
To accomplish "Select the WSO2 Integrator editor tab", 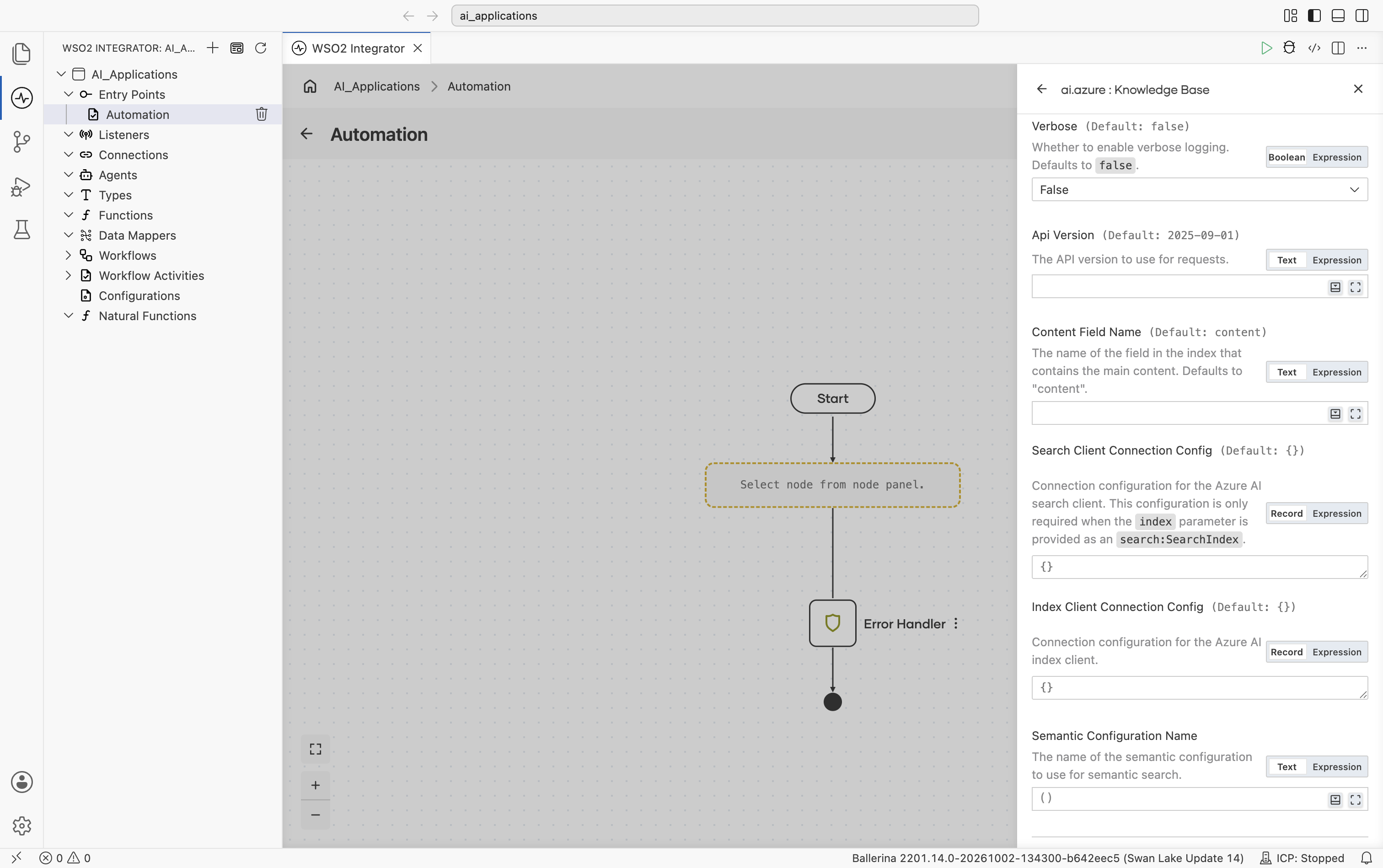I will click(357, 48).
